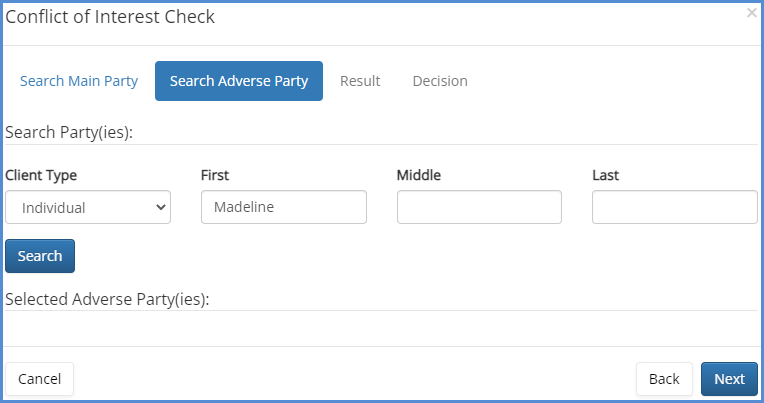This screenshot has width=764, height=403.
Task: Go back using the Back button
Action: [664, 379]
